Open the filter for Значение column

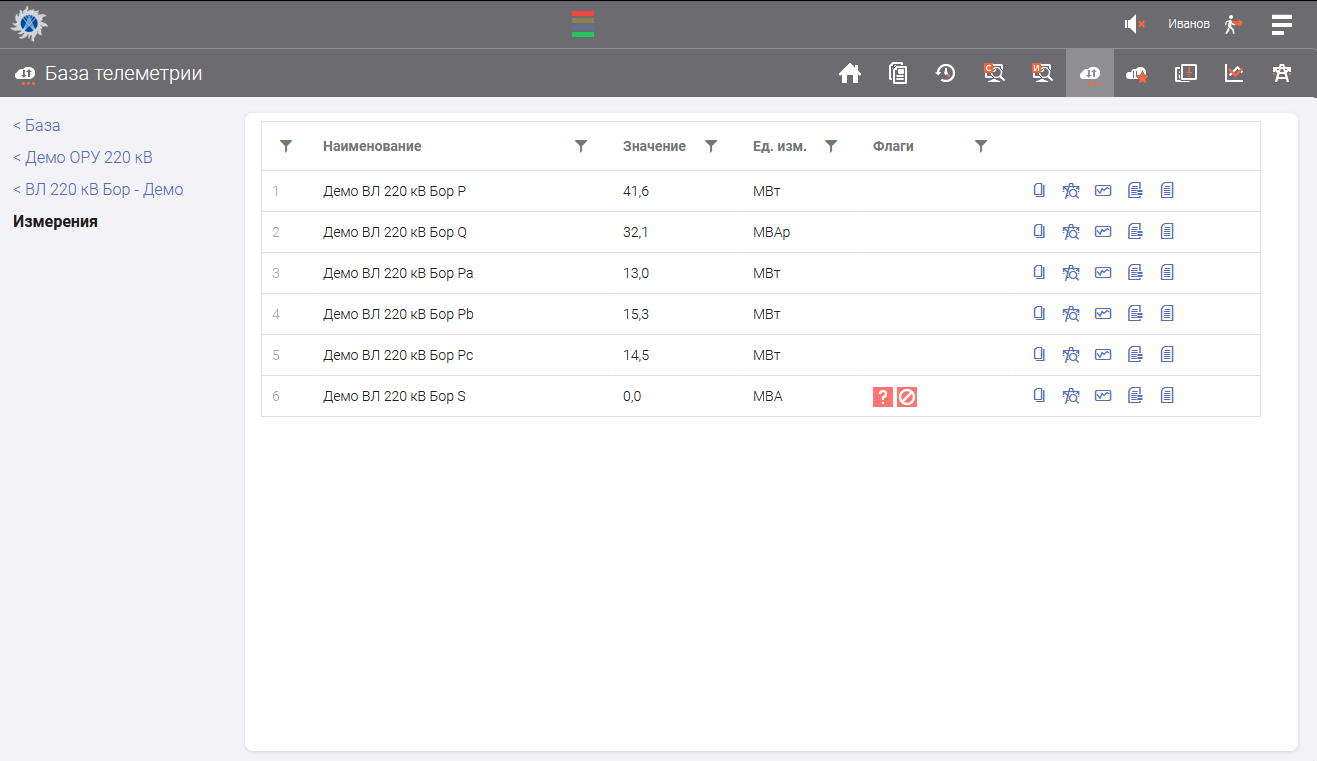coord(711,146)
